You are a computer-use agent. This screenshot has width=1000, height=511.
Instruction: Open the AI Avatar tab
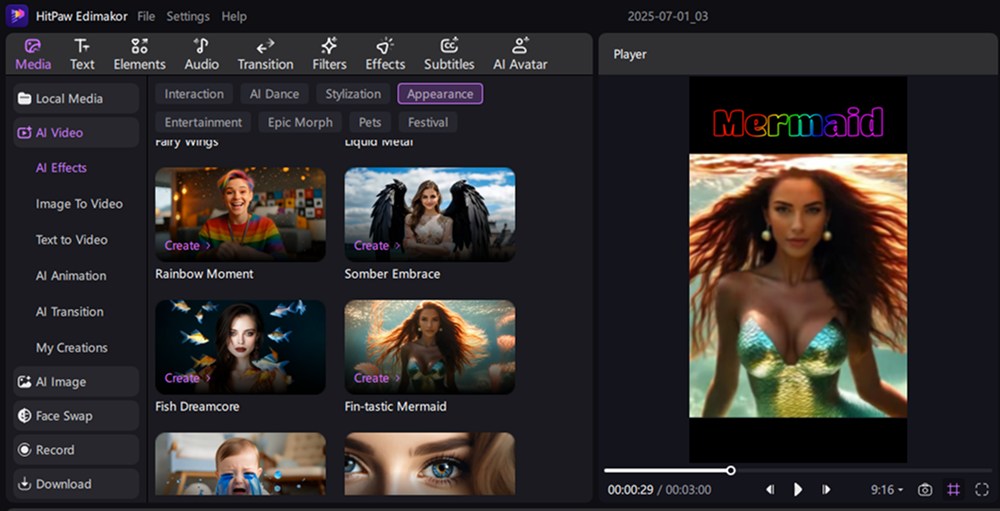pyautogui.click(x=520, y=54)
